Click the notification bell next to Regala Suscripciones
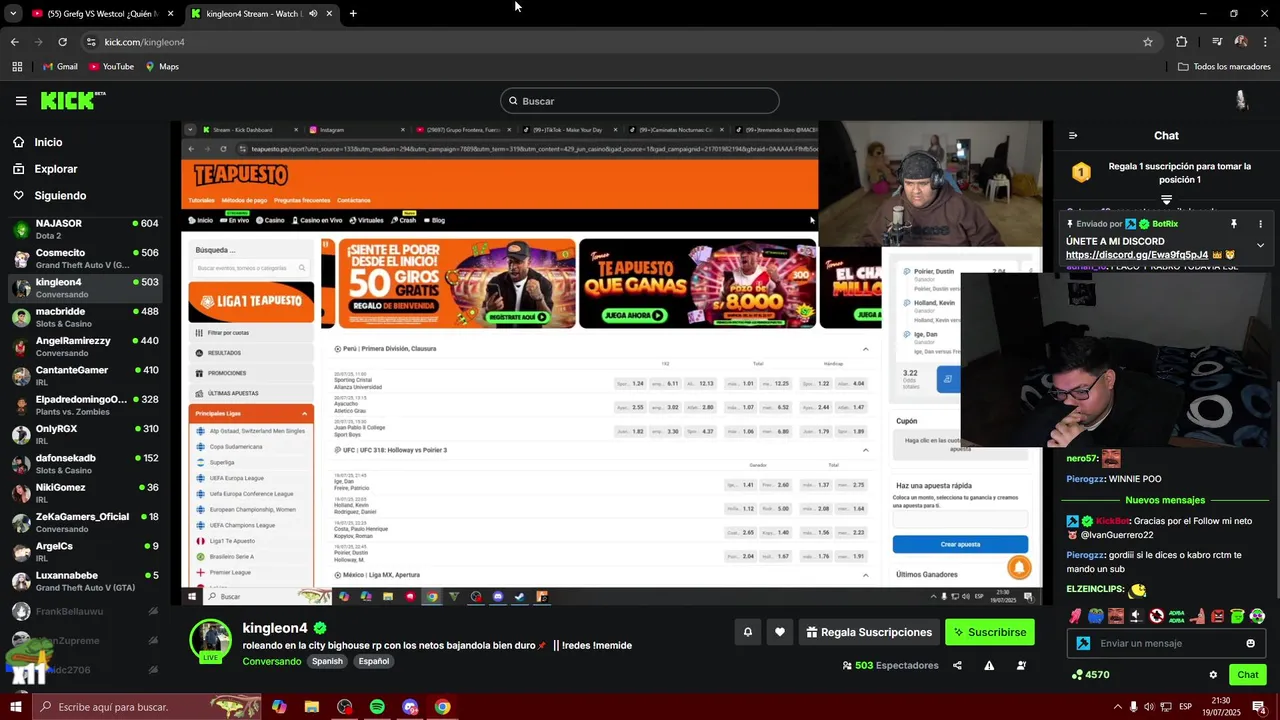 pos(747,632)
